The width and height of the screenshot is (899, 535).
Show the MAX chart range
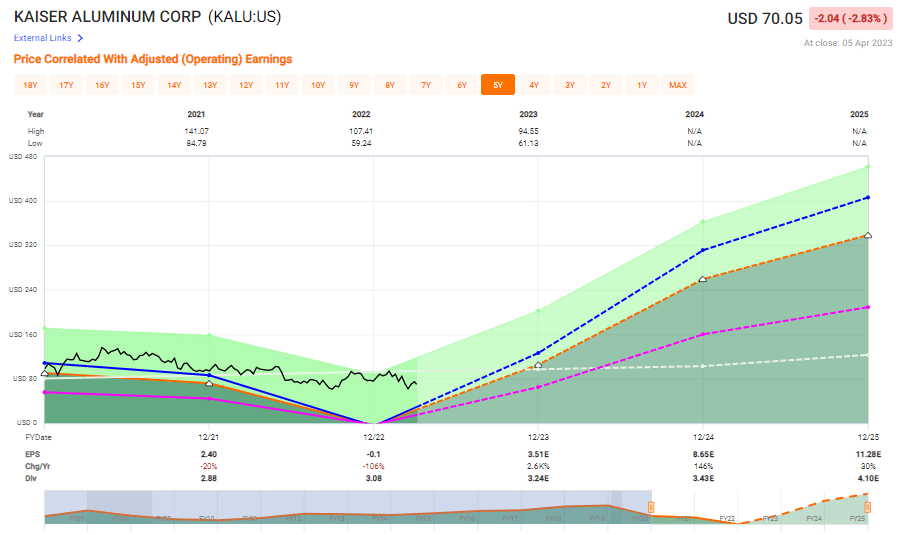click(678, 85)
